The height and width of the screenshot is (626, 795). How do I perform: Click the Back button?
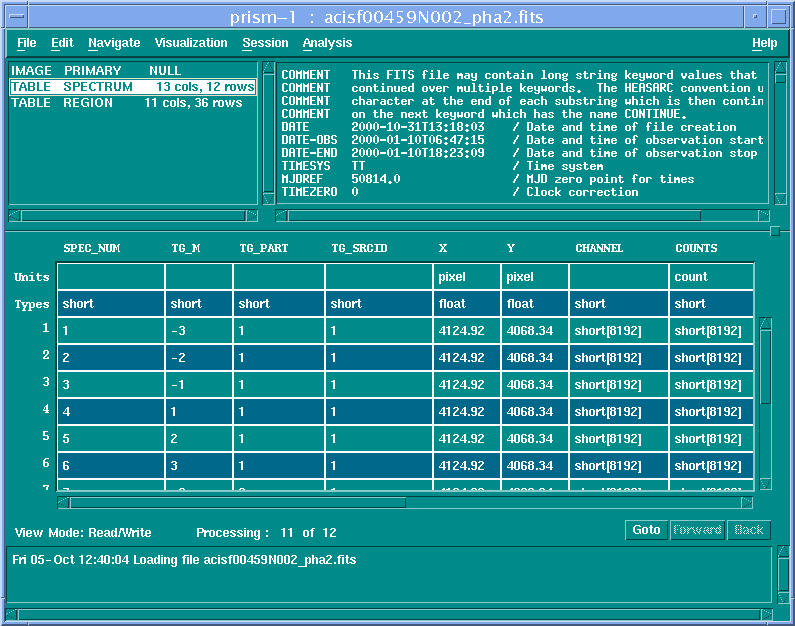749,530
